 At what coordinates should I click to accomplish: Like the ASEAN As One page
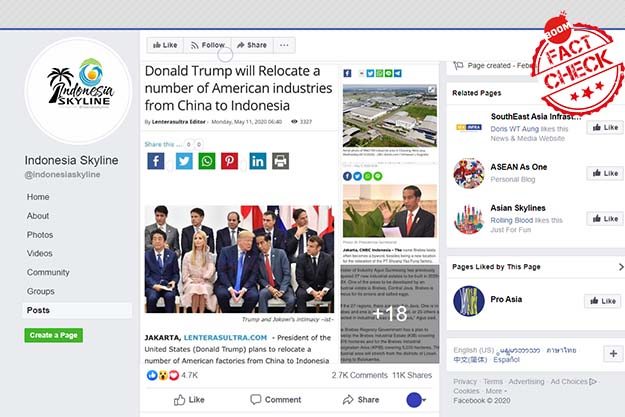tap(605, 173)
